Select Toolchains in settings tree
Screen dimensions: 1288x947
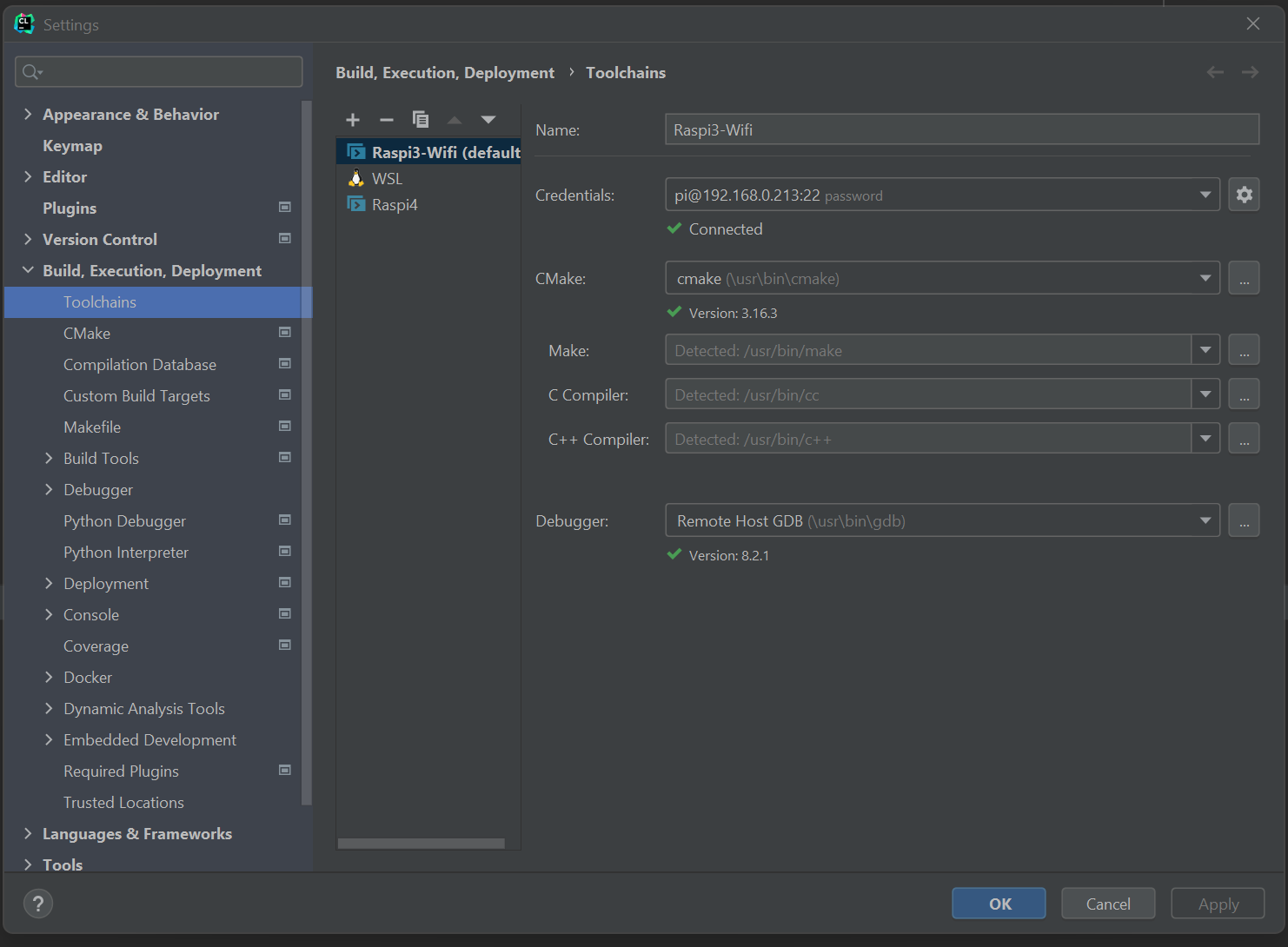tap(157, 301)
